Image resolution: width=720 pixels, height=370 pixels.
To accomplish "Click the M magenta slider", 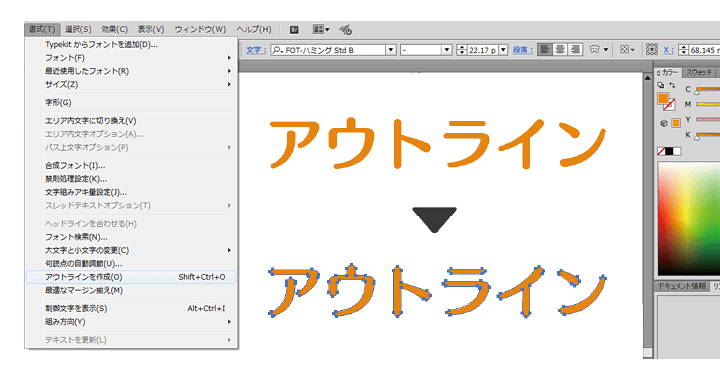I will [x=708, y=104].
